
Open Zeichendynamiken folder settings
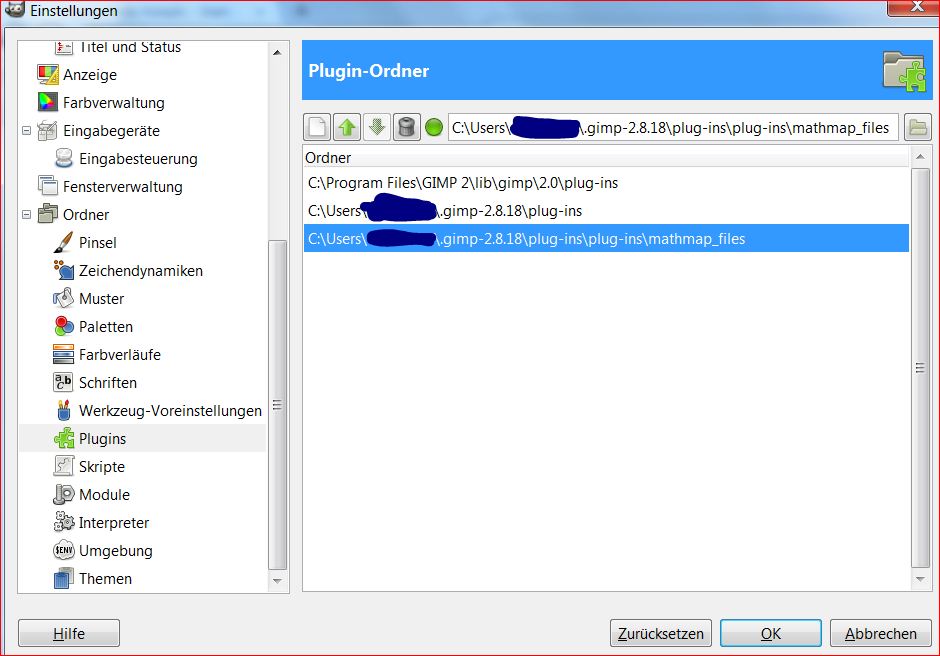pos(140,270)
